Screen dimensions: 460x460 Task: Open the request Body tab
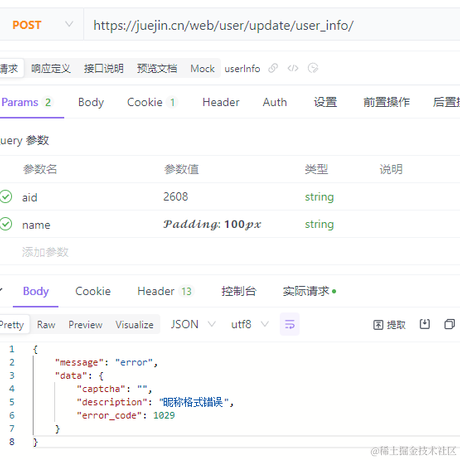pyautogui.click(x=91, y=102)
